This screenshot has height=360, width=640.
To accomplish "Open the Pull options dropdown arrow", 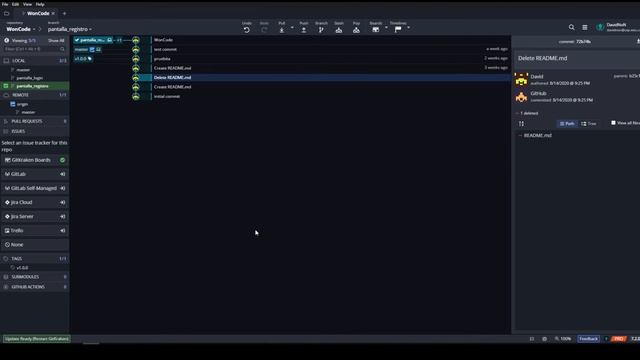I will click(292, 28).
